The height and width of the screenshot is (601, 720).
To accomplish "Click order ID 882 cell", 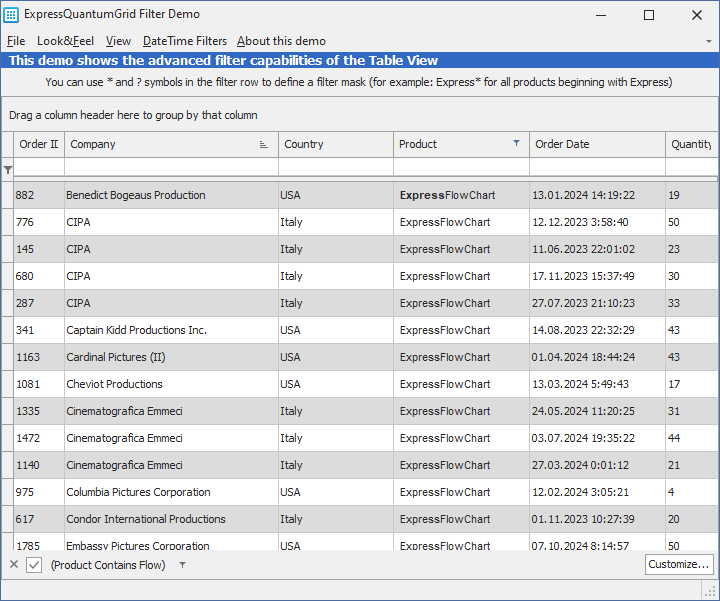I will 39,195.
